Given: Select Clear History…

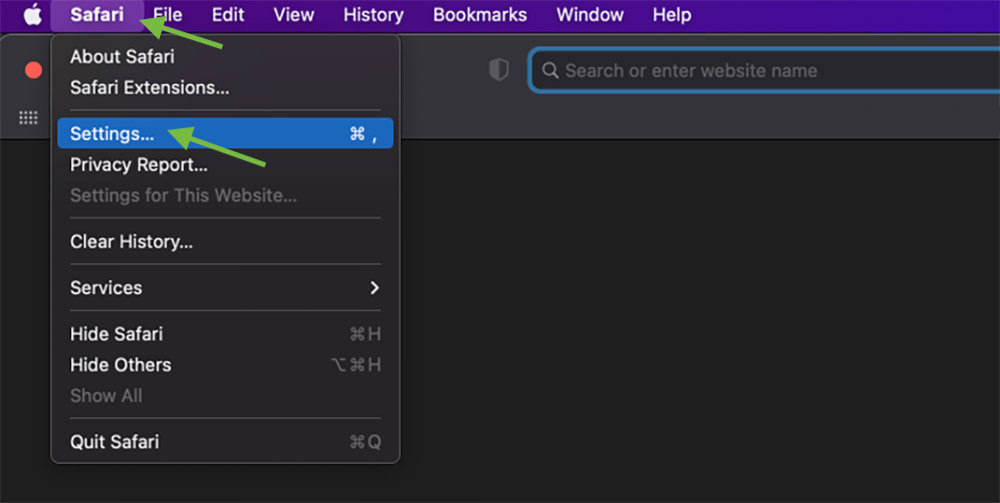Looking at the screenshot, I should coord(225,242).
